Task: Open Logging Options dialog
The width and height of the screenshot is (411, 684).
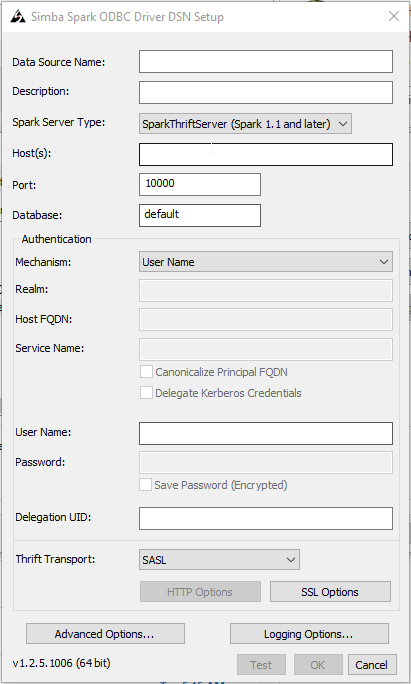Action: point(309,634)
